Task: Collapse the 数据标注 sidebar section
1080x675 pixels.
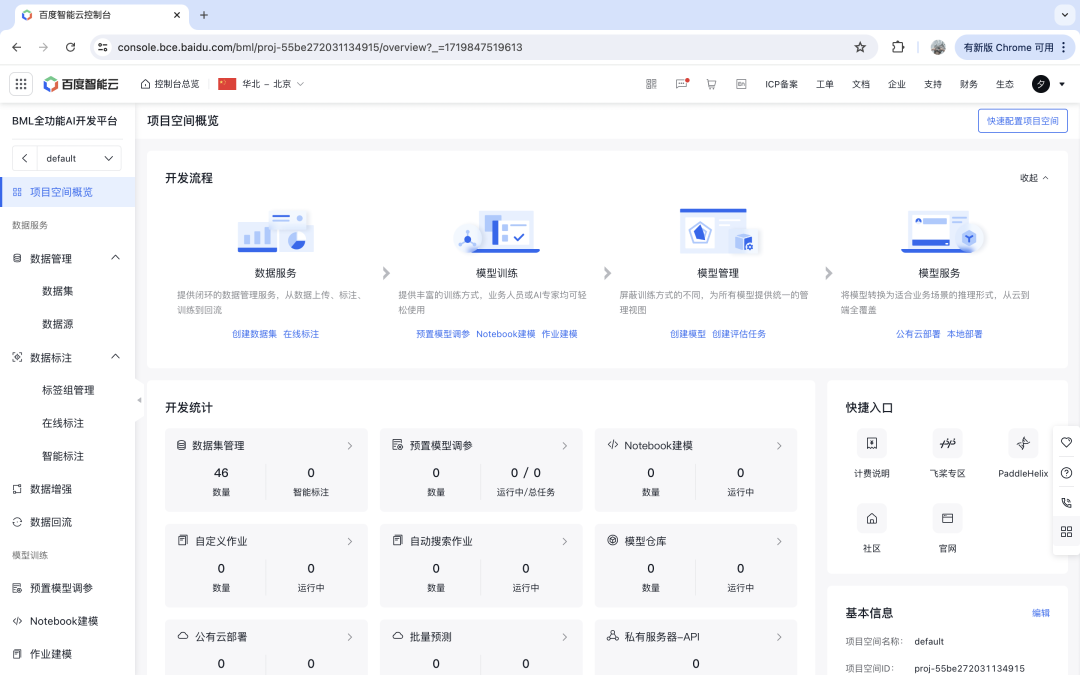Action: click(x=115, y=356)
